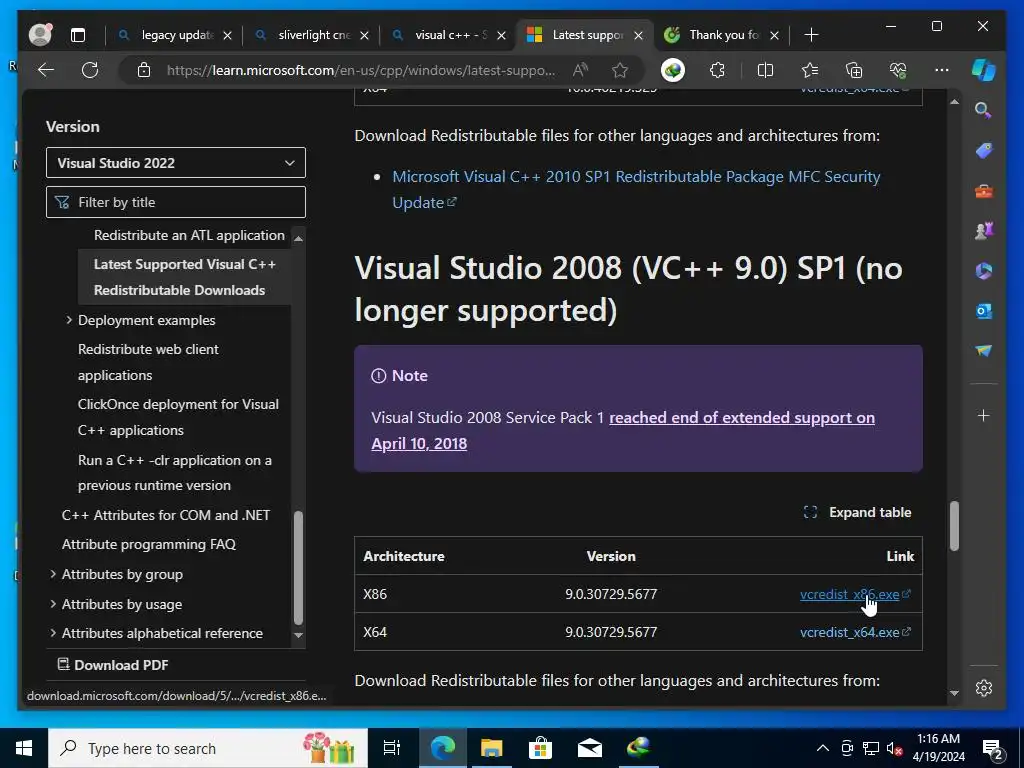Expand Deployment examples tree node
The height and width of the screenshot is (768, 1024).
point(69,320)
